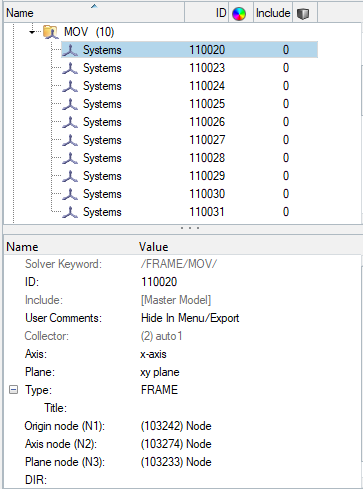Open the Plane value xy plane dropdown
The height and width of the screenshot is (489, 363).
249,372
